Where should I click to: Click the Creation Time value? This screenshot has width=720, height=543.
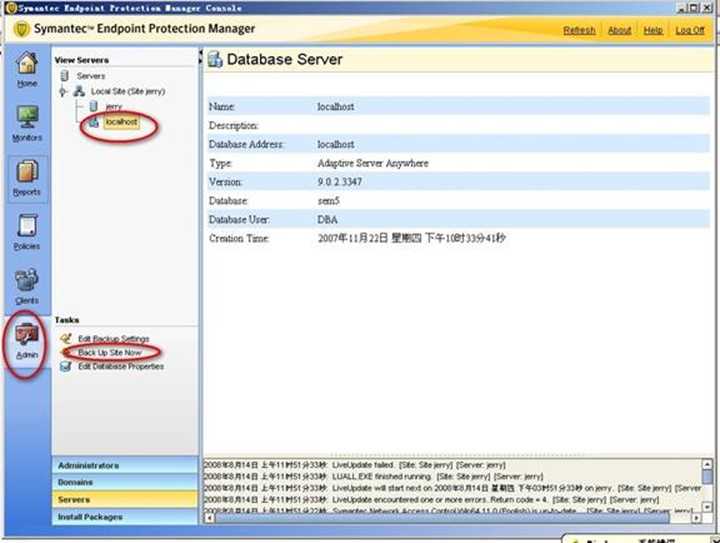(x=411, y=238)
